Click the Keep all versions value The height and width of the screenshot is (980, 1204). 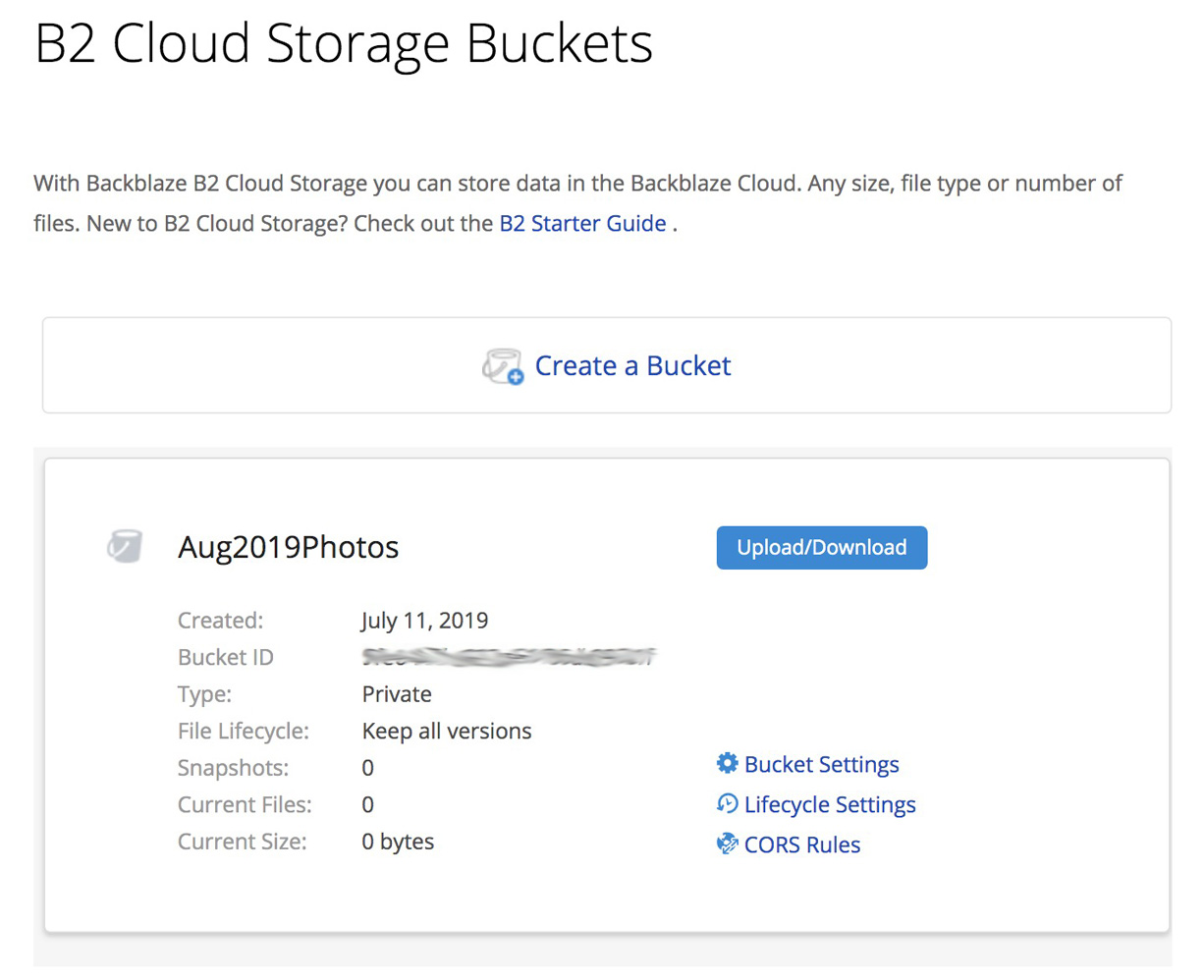click(x=447, y=731)
